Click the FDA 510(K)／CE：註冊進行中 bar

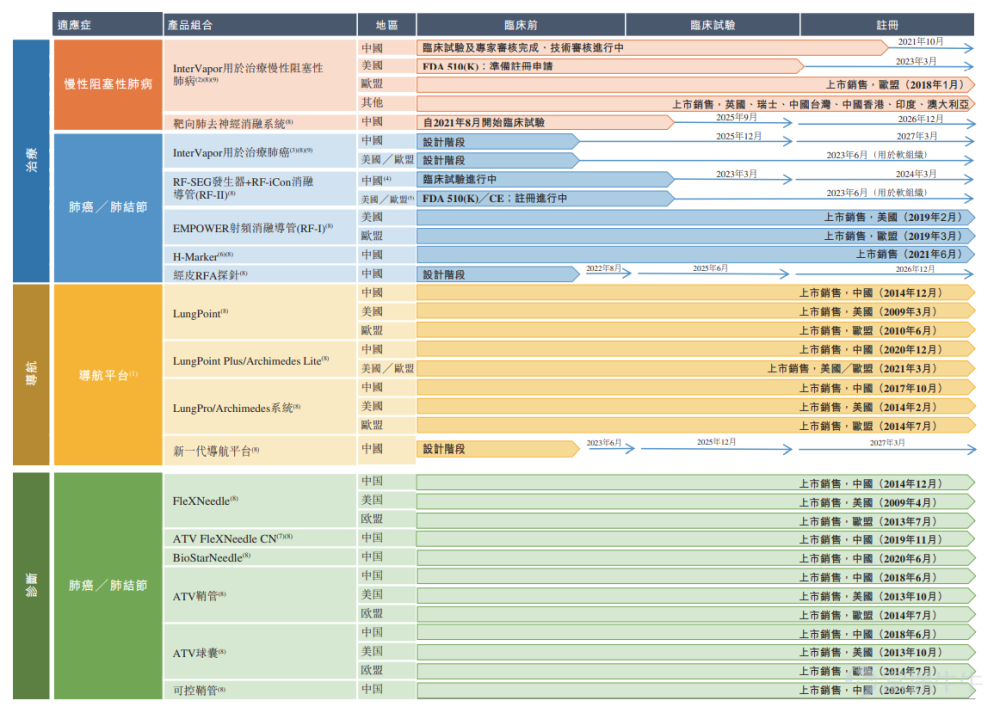[545, 198]
